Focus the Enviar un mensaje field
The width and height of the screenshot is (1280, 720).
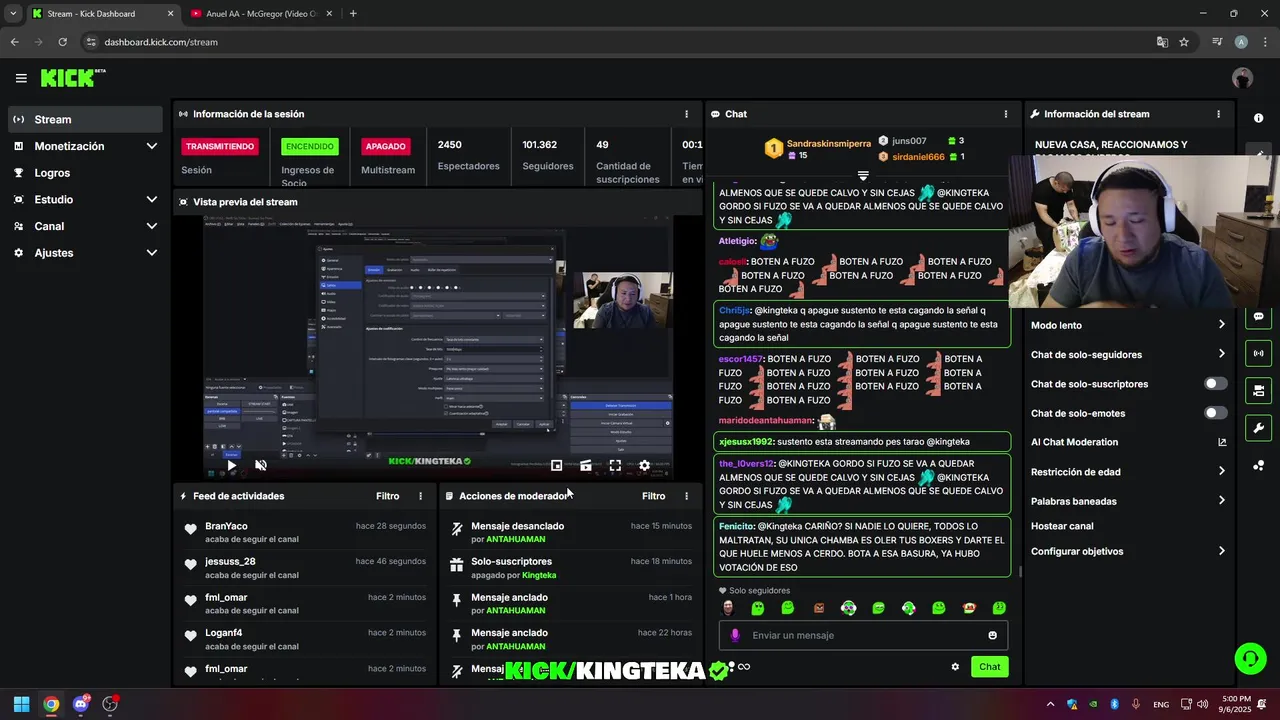863,635
